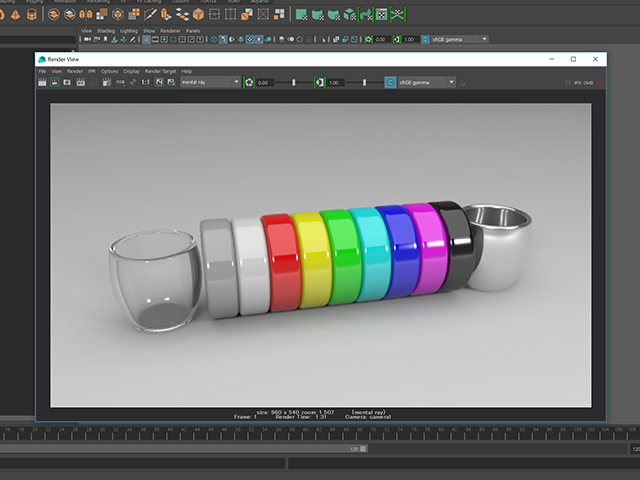This screenshot has width=640, height=480.
Task: Toggle the viewport grid display
Action: (146, 39)
